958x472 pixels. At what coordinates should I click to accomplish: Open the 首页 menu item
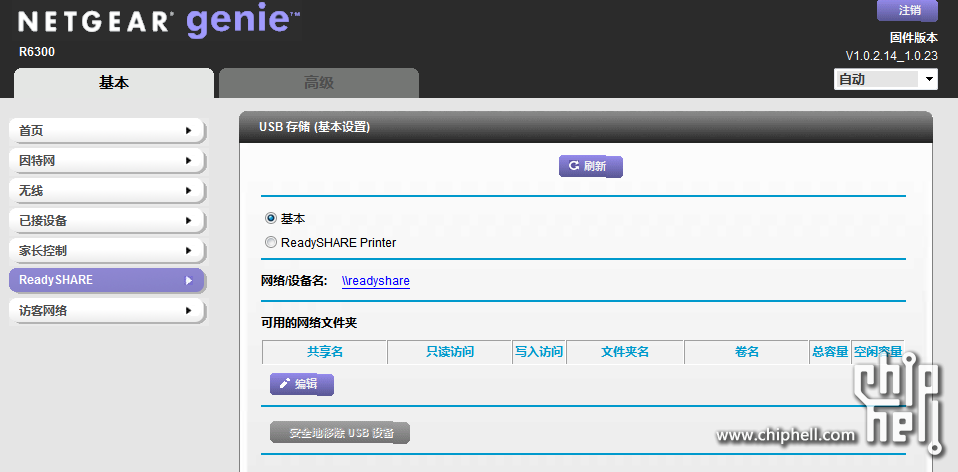(107, 130)
